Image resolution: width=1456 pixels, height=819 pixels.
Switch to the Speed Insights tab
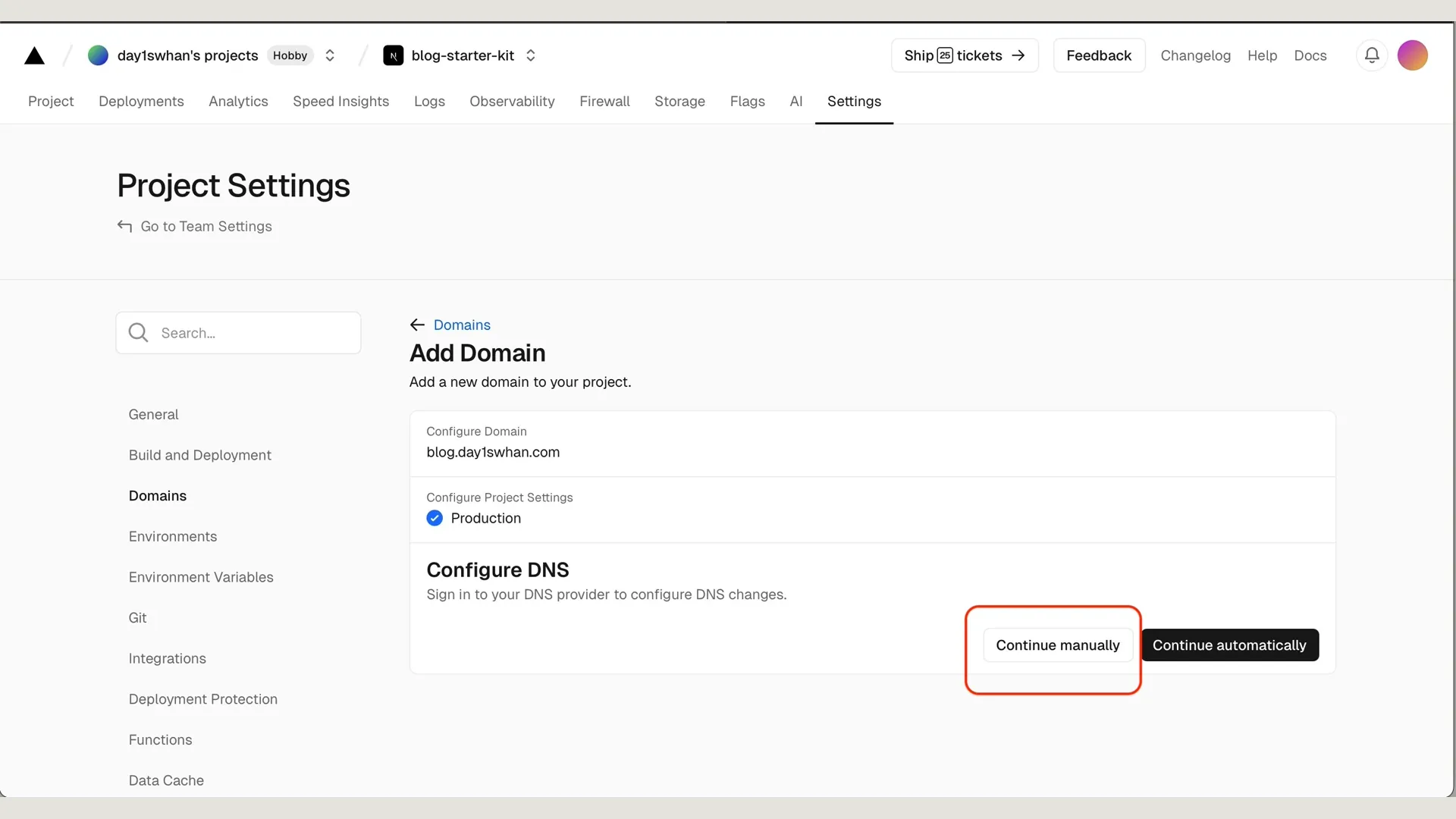(340, 101)
